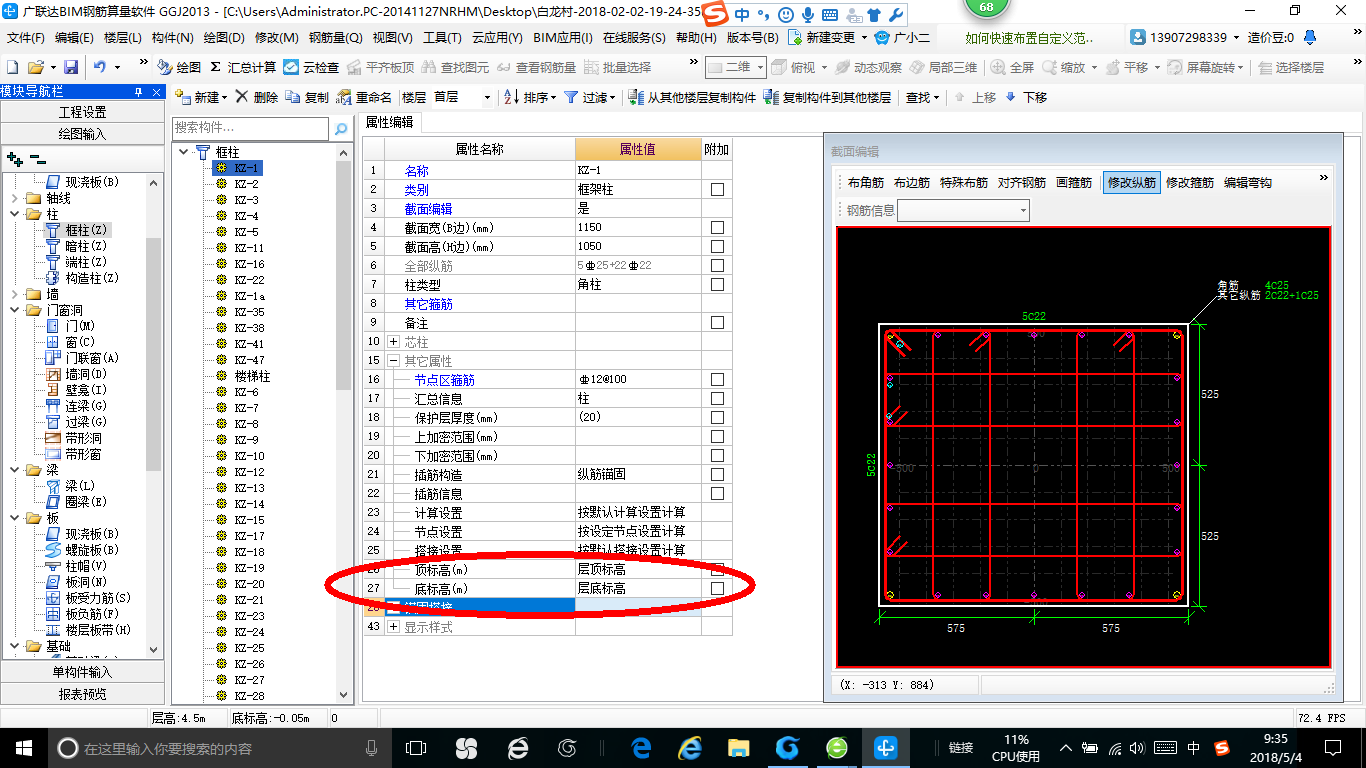The width and height of the screenshot is (1366, 768).
Task: Expand 轴线 folder in navigation tree
Action: click(x=13, y=198)
